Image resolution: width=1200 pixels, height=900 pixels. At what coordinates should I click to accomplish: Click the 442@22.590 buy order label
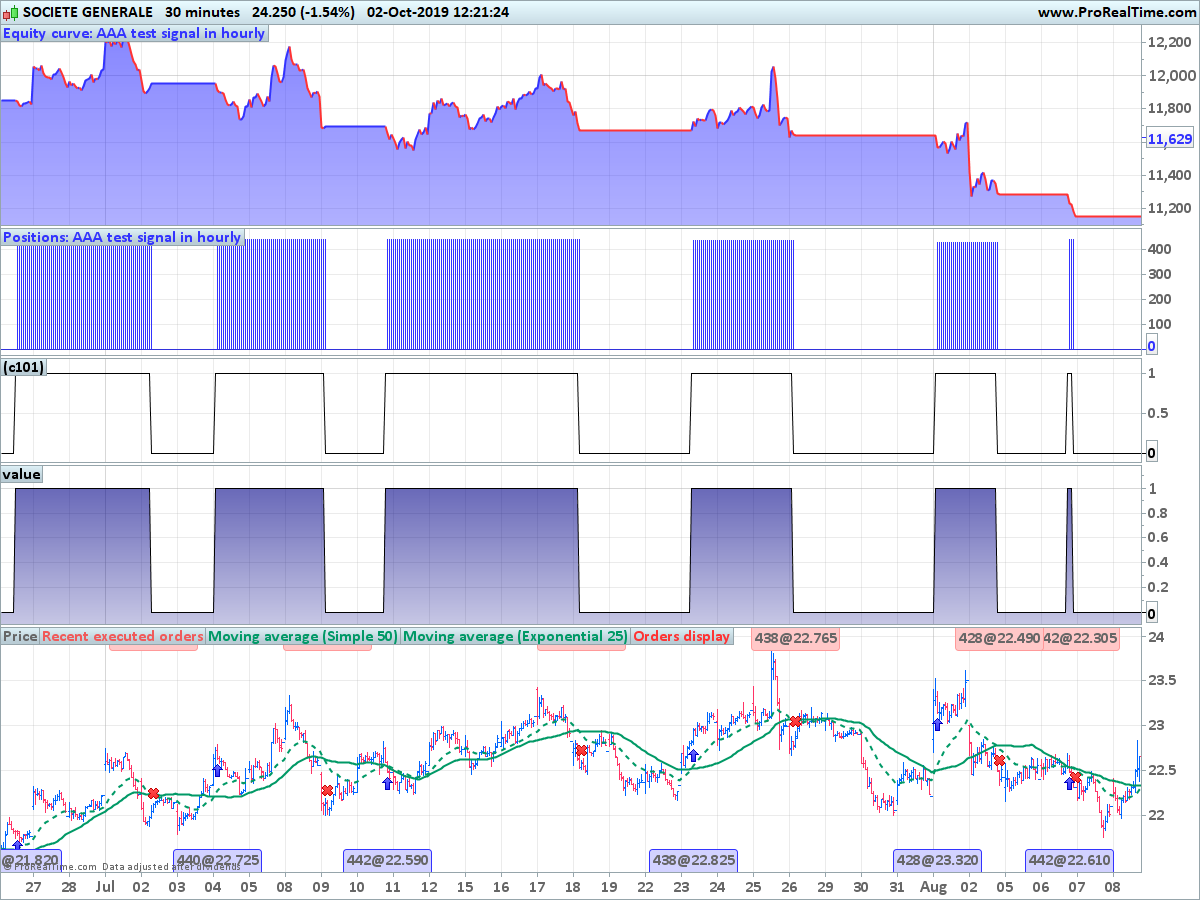point(387,859)
